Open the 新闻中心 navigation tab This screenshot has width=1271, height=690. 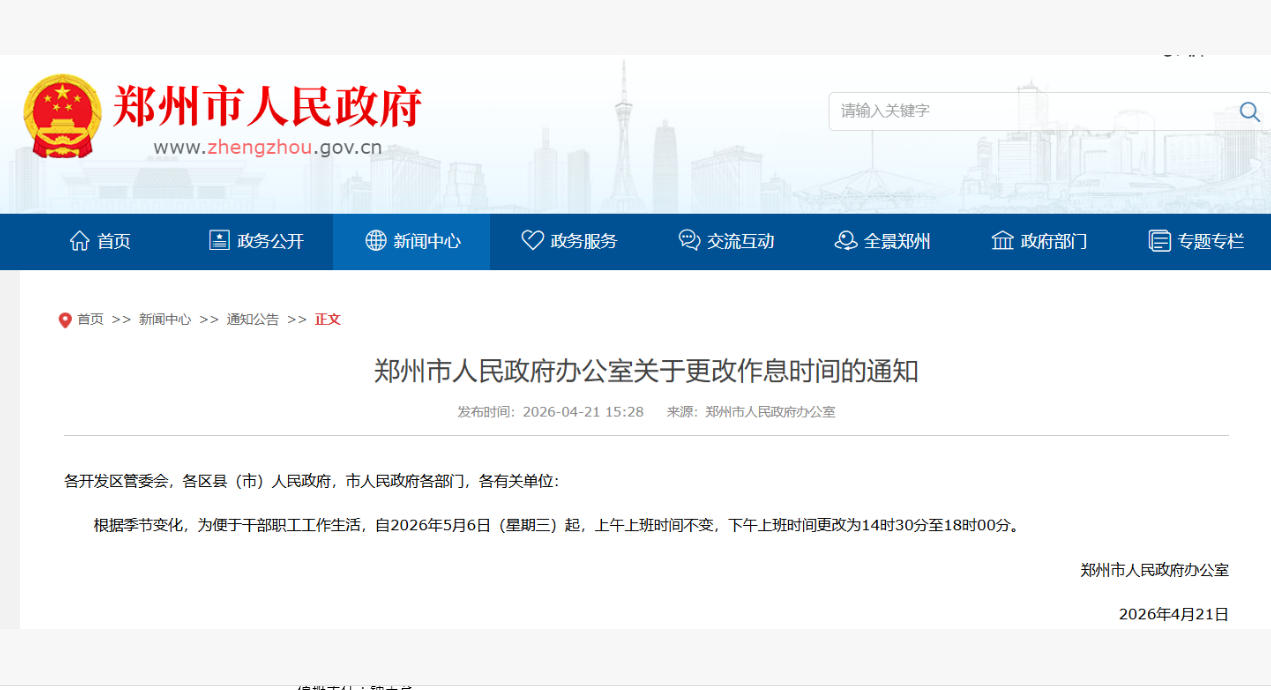(426, 241)
